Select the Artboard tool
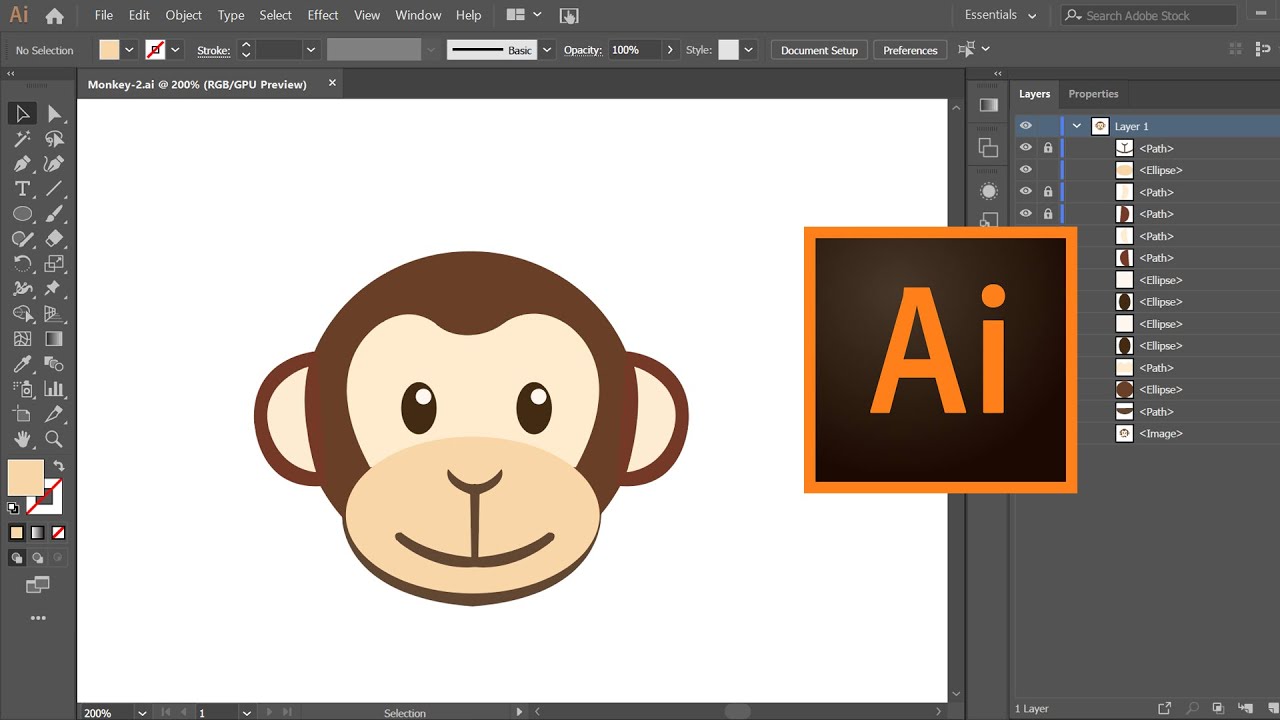 [22, 414]
